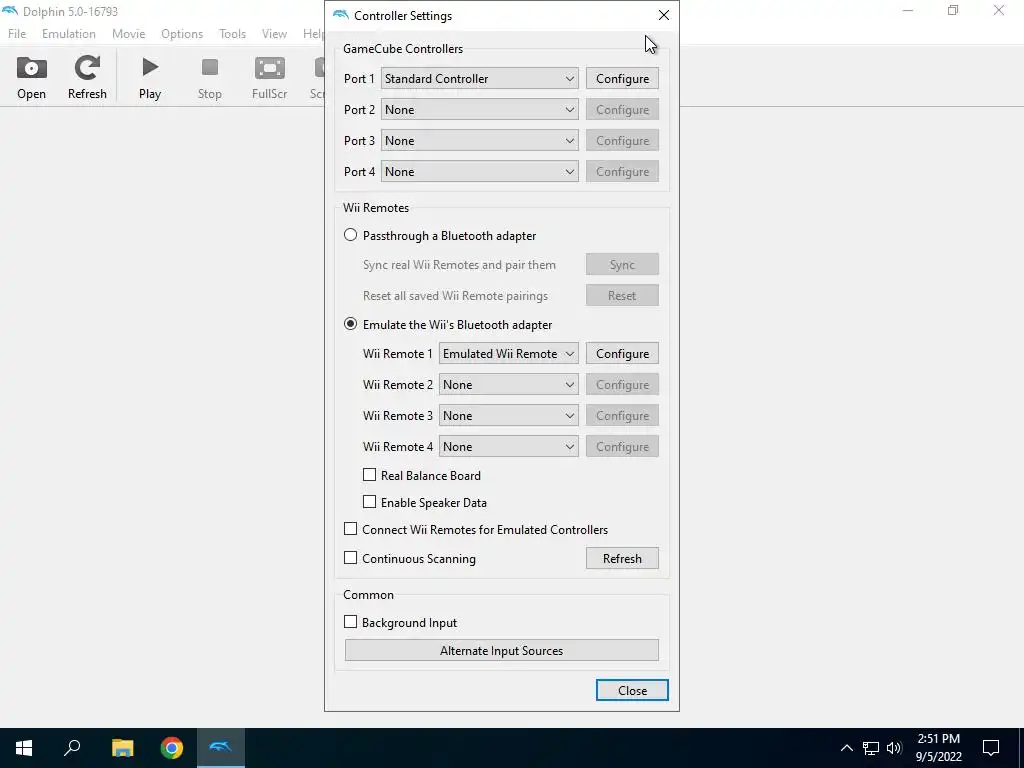Open the Port 1 controller dropdown

pos(479,78)
